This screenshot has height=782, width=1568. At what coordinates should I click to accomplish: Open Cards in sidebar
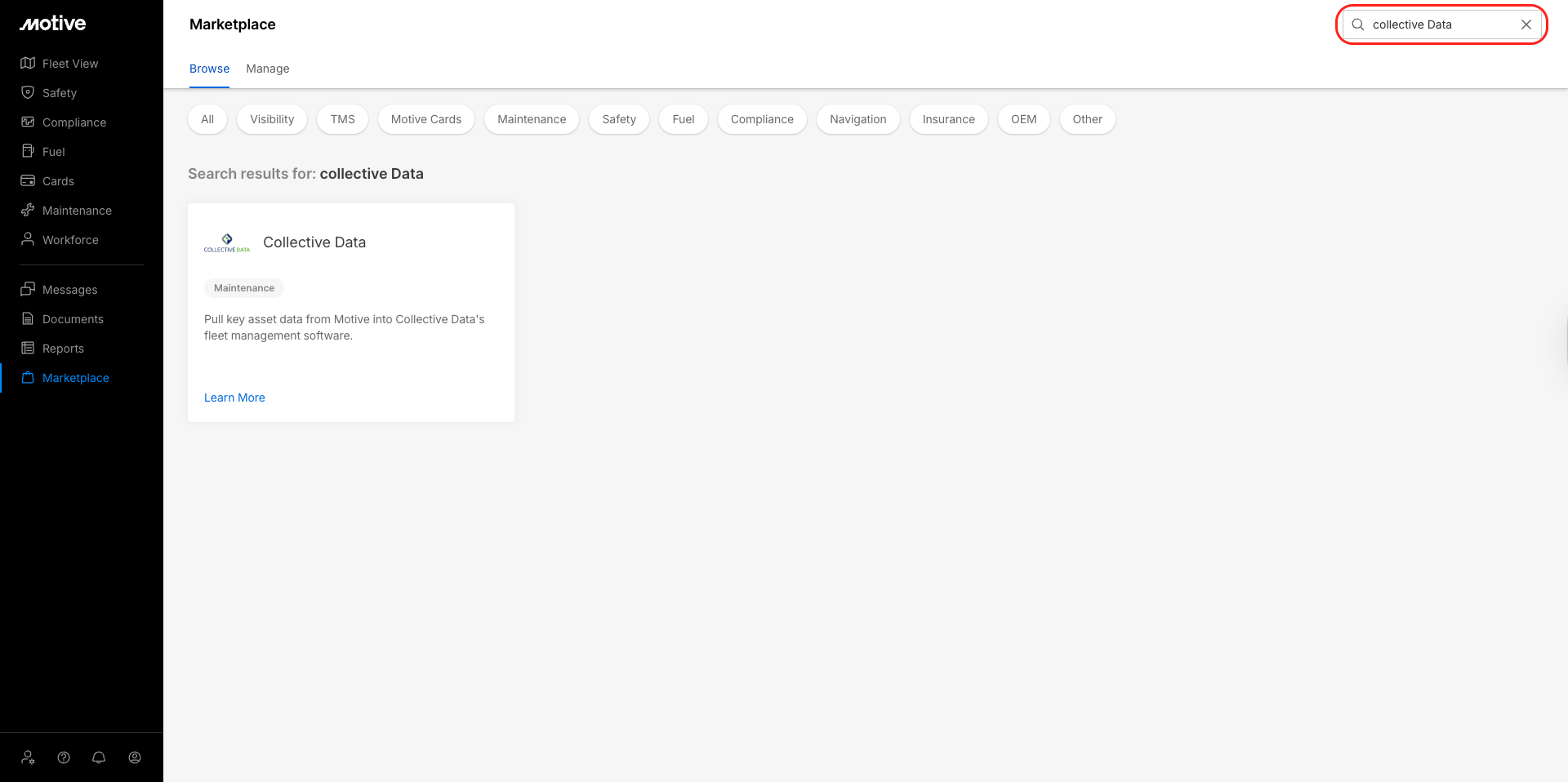[58, 181]
